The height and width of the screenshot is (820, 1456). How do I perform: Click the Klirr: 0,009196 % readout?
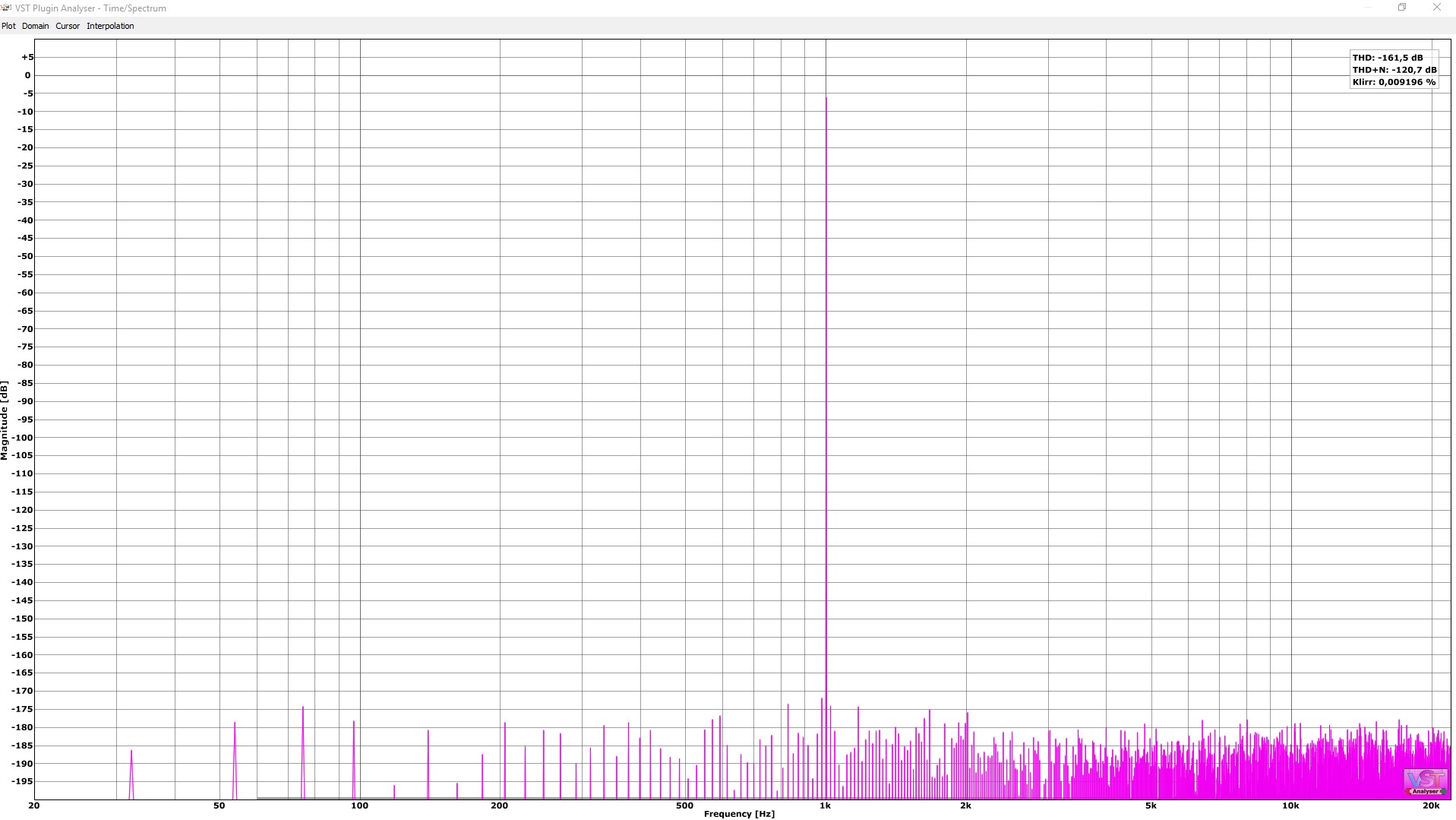tap(1394, 82)
